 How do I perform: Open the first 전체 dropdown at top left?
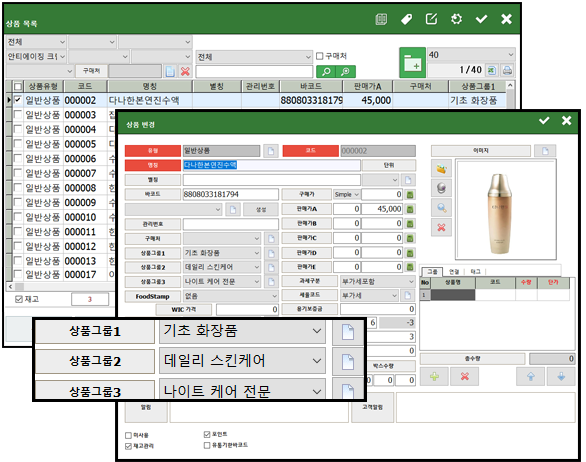[x=36, y=42]
